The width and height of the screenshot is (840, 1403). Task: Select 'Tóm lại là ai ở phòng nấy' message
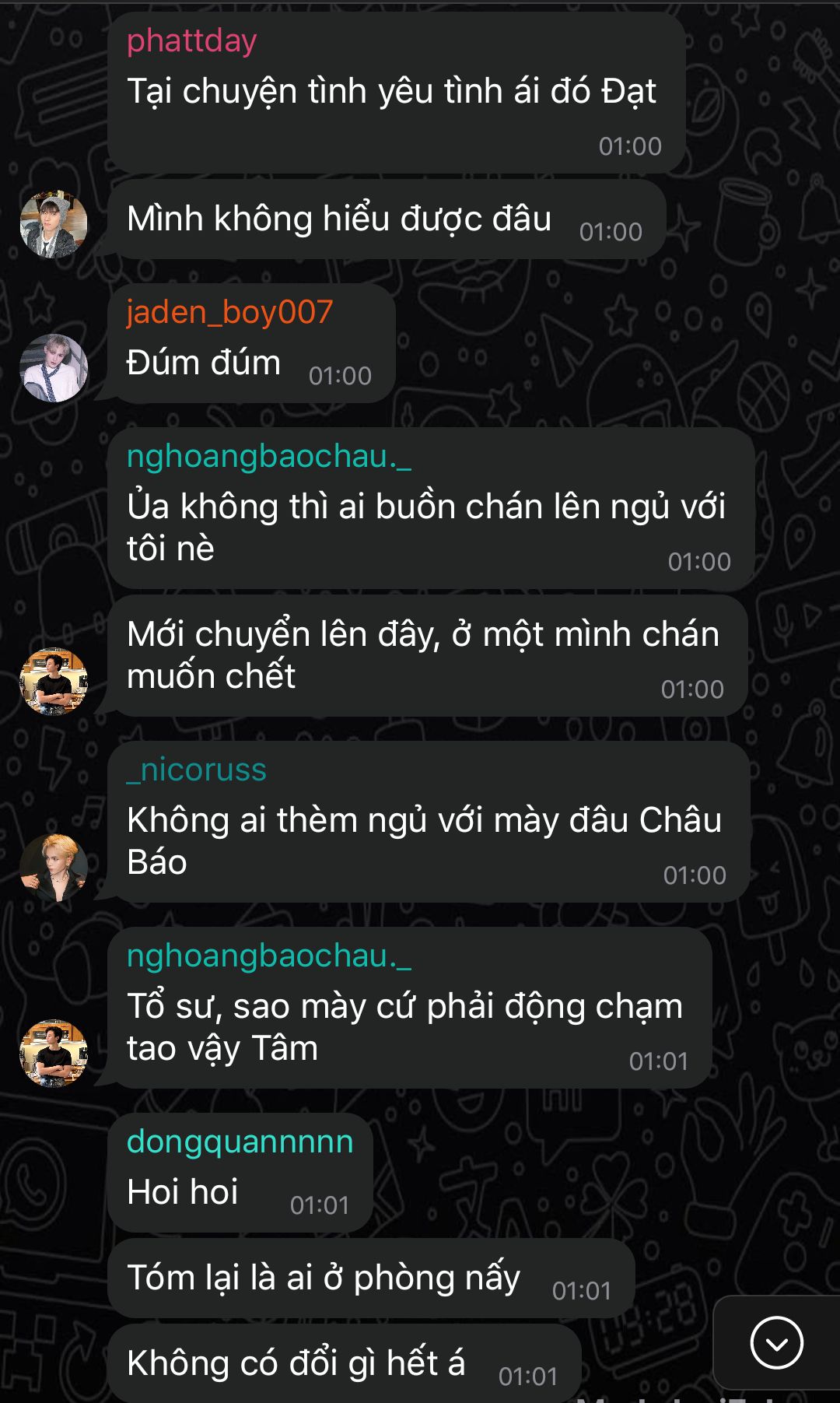(x=371, y=1278)
